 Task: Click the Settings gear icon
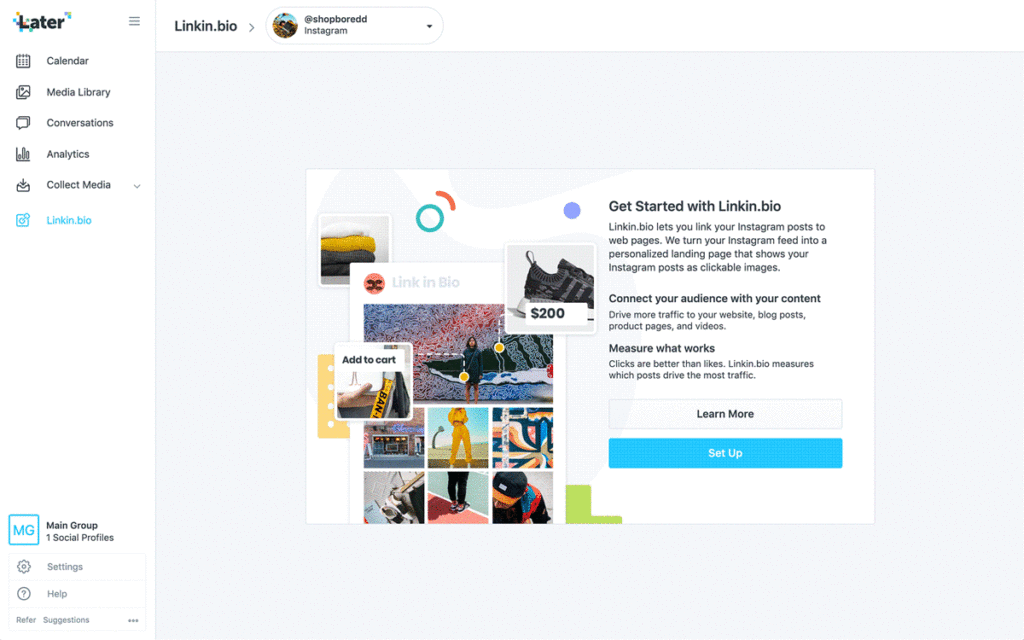[x=24, y=567]
